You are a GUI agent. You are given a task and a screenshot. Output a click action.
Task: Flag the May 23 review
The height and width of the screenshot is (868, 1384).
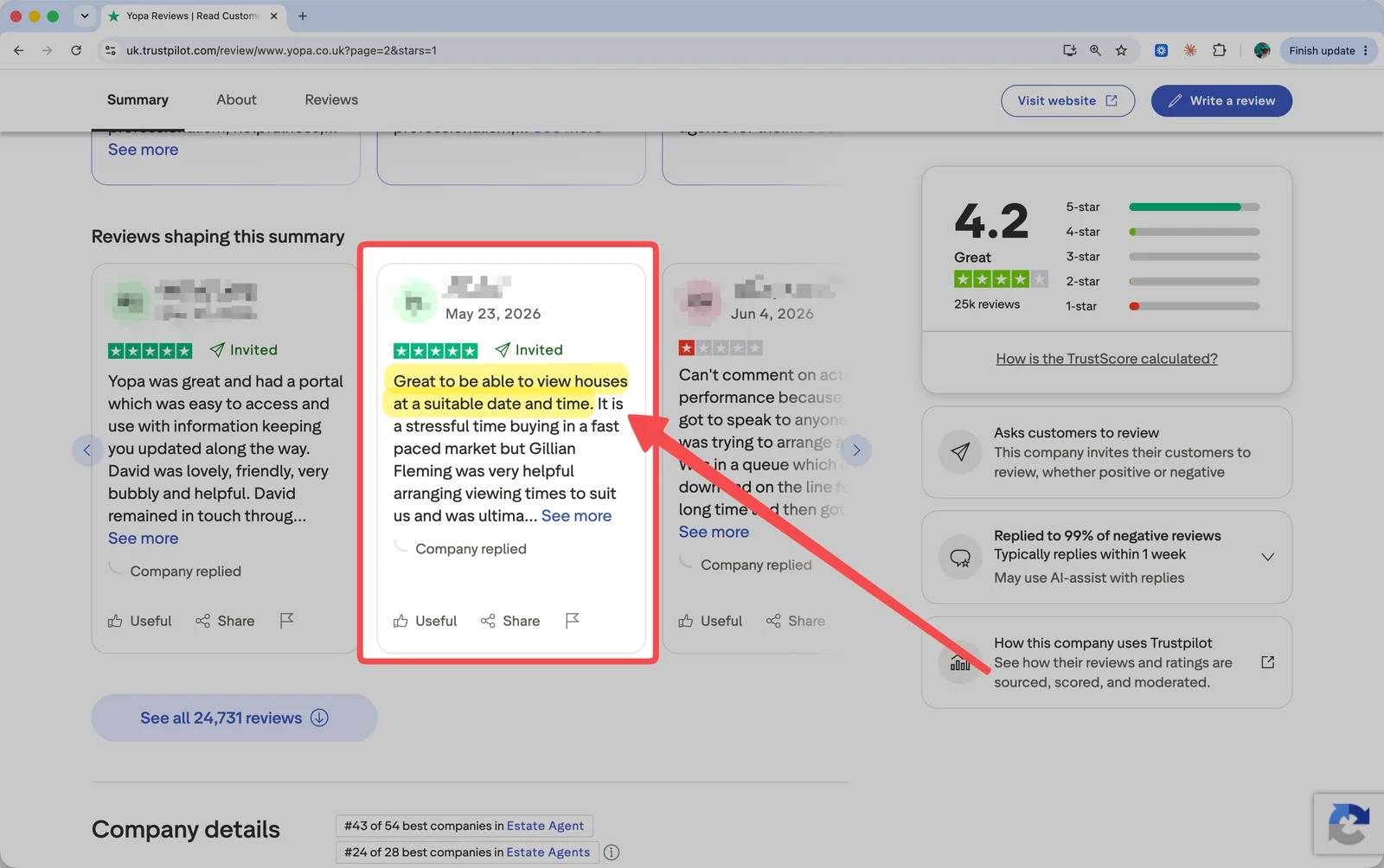(572, 621)
